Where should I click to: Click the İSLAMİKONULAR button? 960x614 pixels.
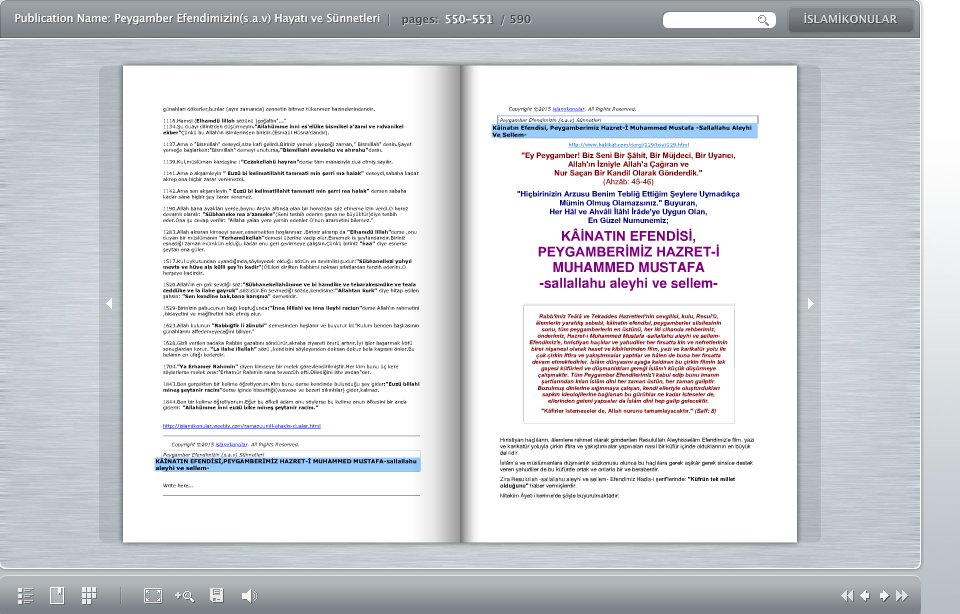[x=850, y=20]
